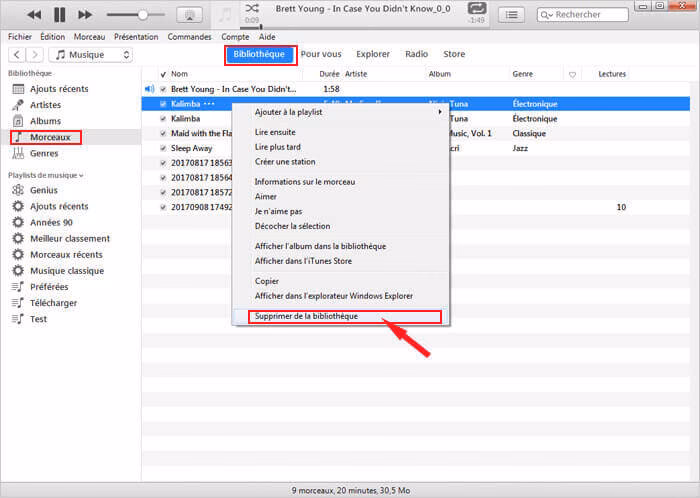
Task: Open the Musique media type dropdown
Action: coord(91,54)
